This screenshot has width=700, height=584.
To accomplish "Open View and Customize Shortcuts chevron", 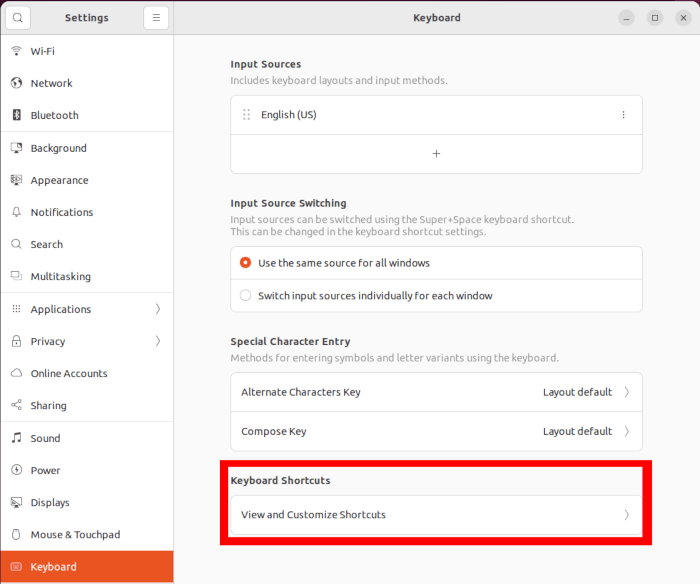I will (627, 515).
